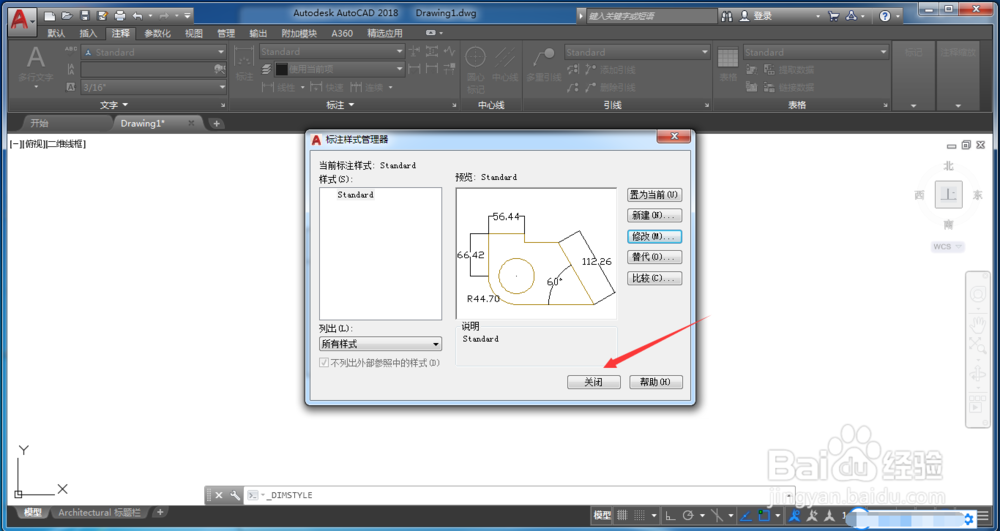Open the text style Standard dropdown

click(154, 52)
